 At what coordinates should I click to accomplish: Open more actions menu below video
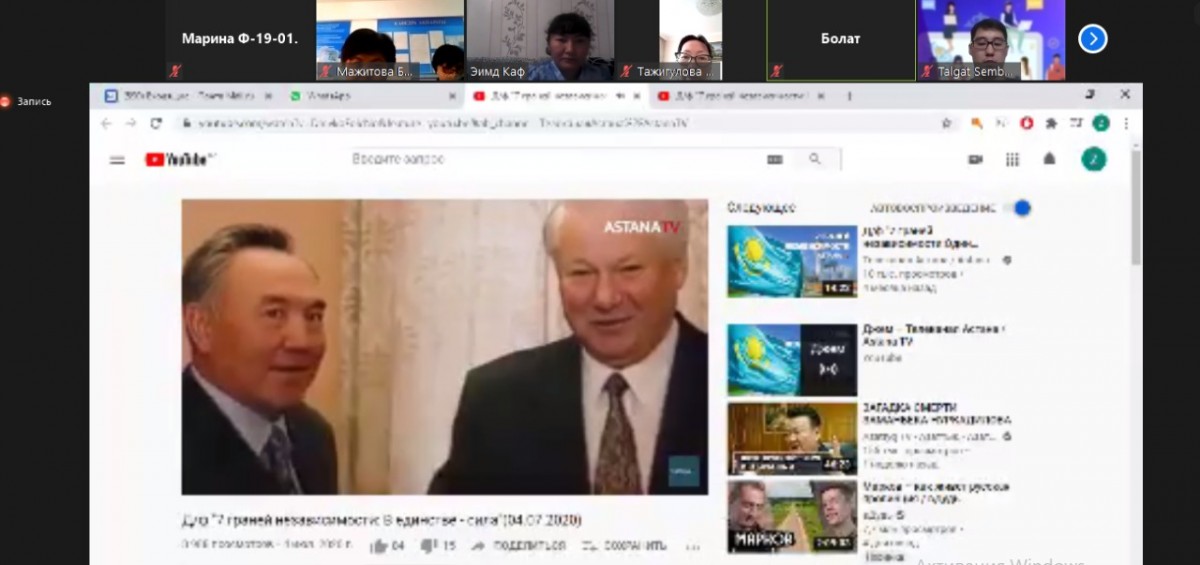(692, 546)
